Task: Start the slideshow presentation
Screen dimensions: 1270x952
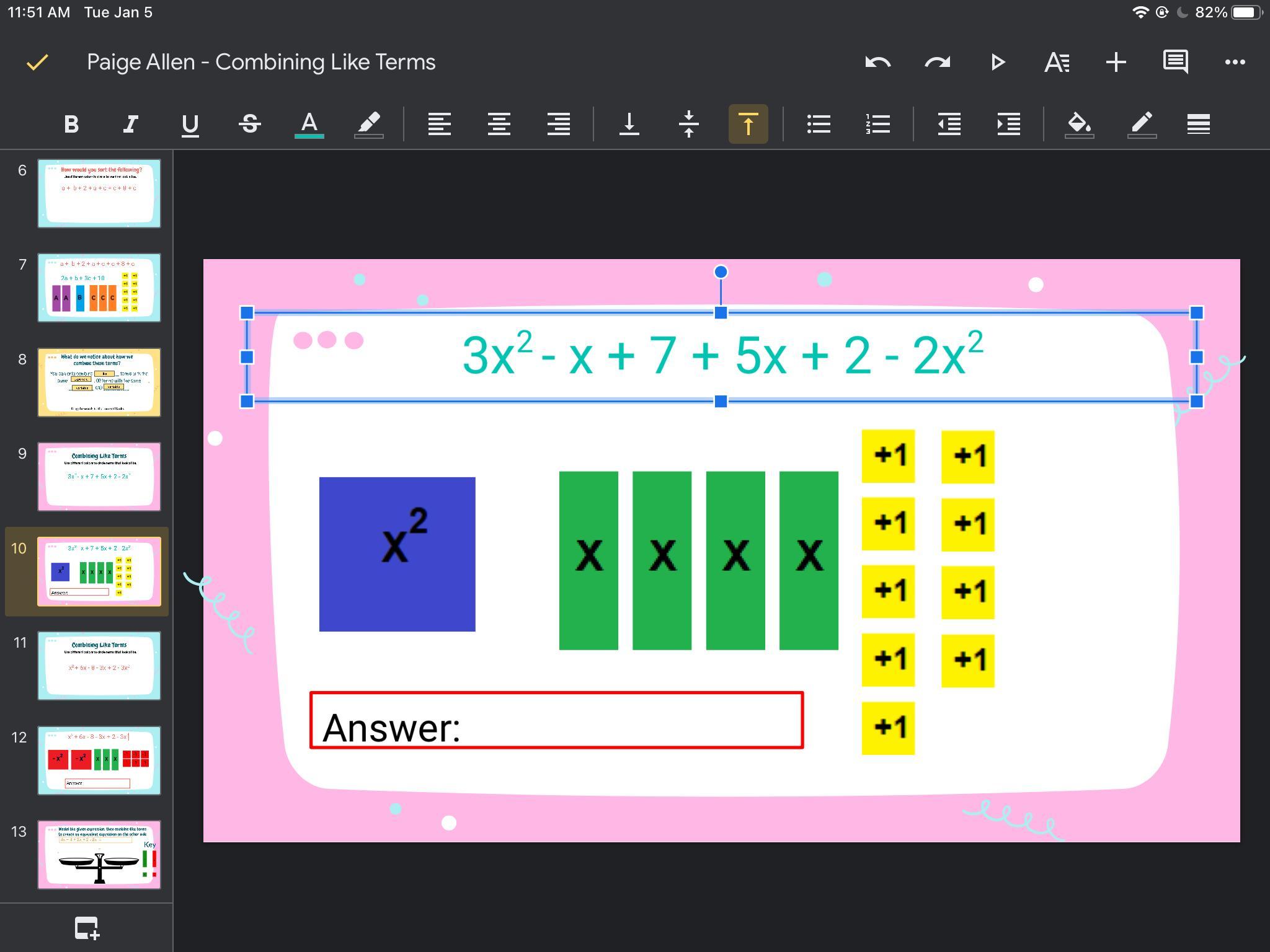Action: tap(997, 62)
